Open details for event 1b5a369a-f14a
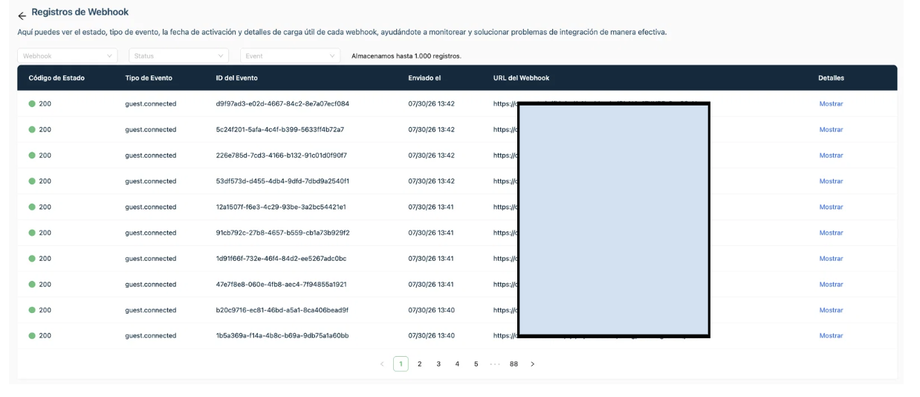Viewport: 920px width, 397px height. 831,336
